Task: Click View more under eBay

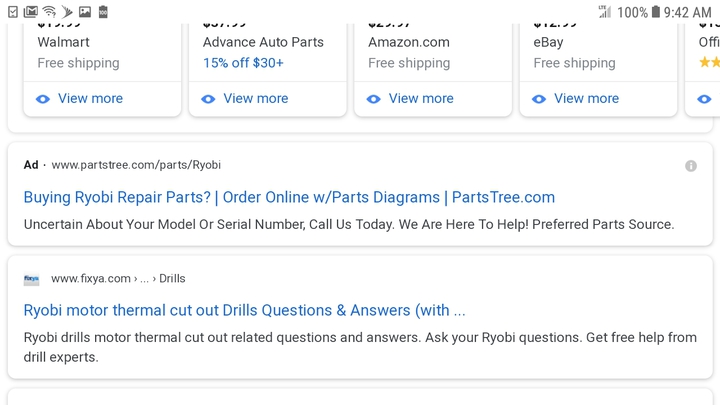Action: (x=586, y=98)
